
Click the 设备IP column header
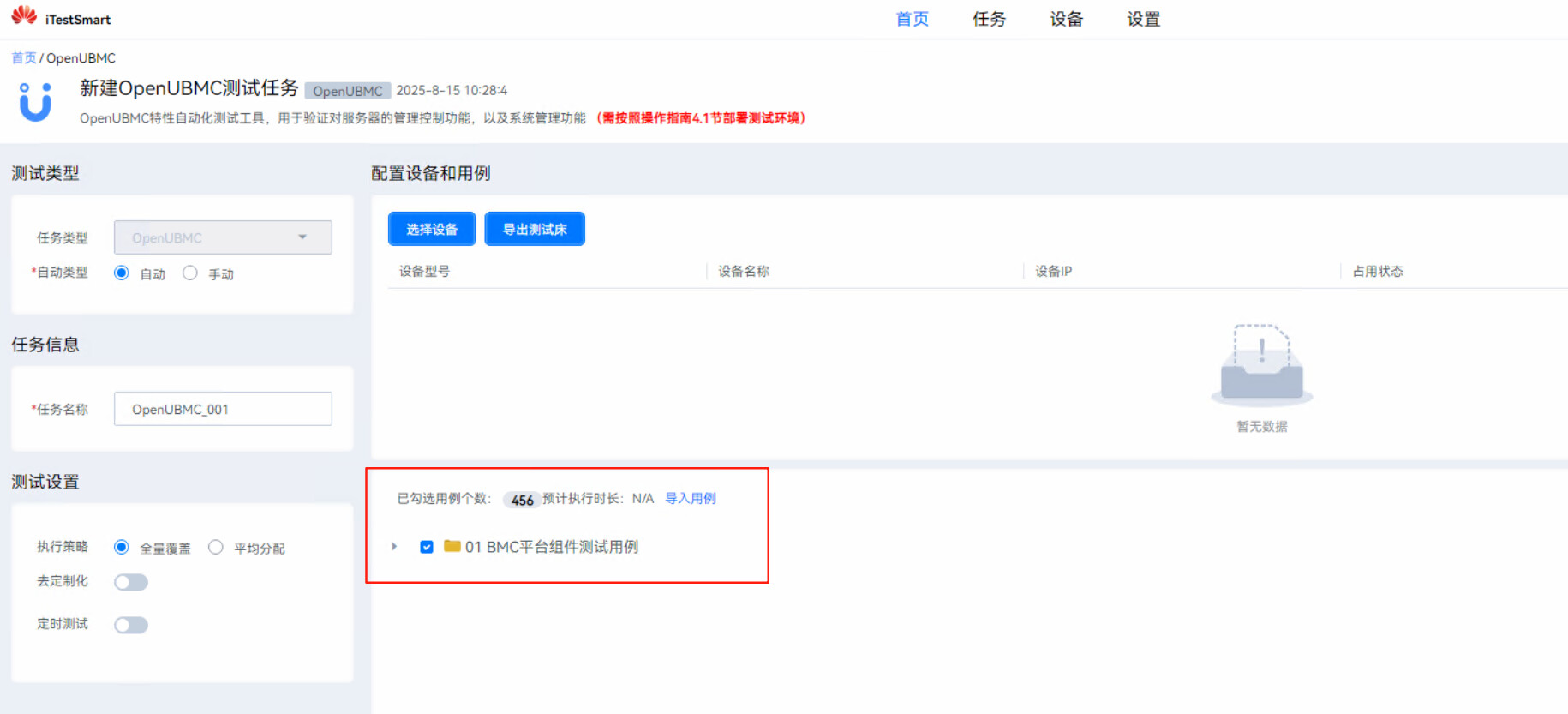click(1053, 271)
